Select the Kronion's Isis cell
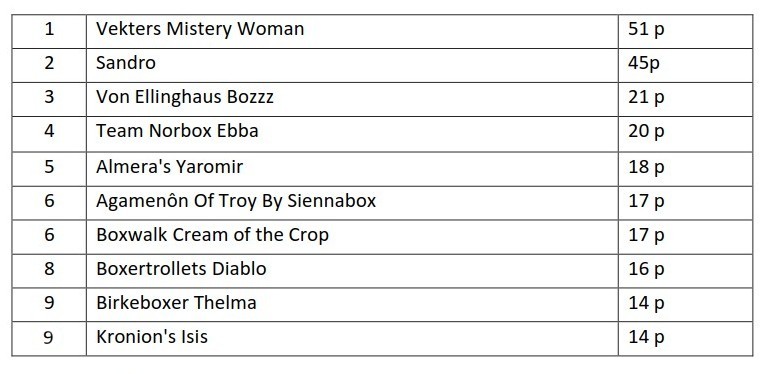Image resolution: width=770 pixels, height=374 pixels. [x=352, y=339]
